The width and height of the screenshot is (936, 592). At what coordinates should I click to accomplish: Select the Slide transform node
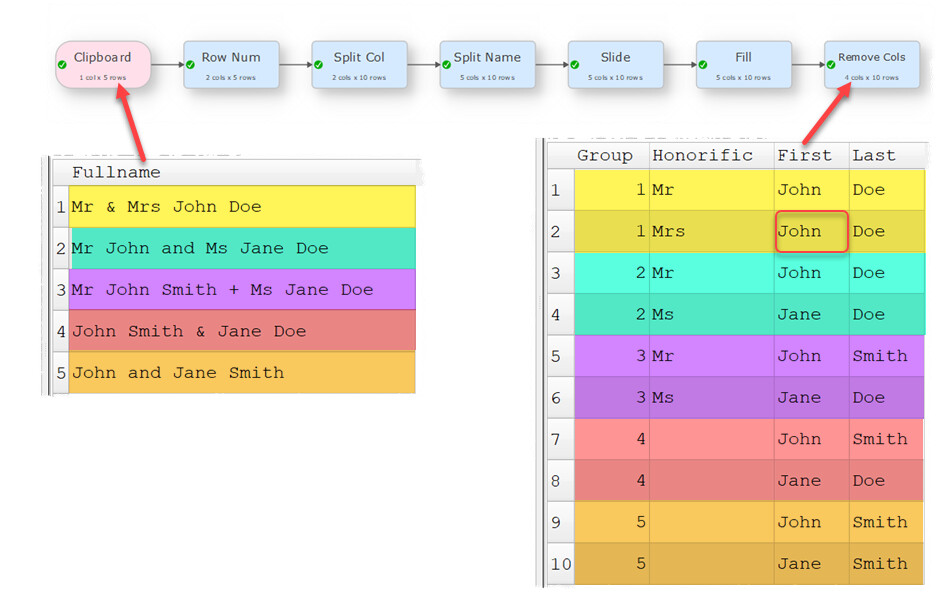615,65
